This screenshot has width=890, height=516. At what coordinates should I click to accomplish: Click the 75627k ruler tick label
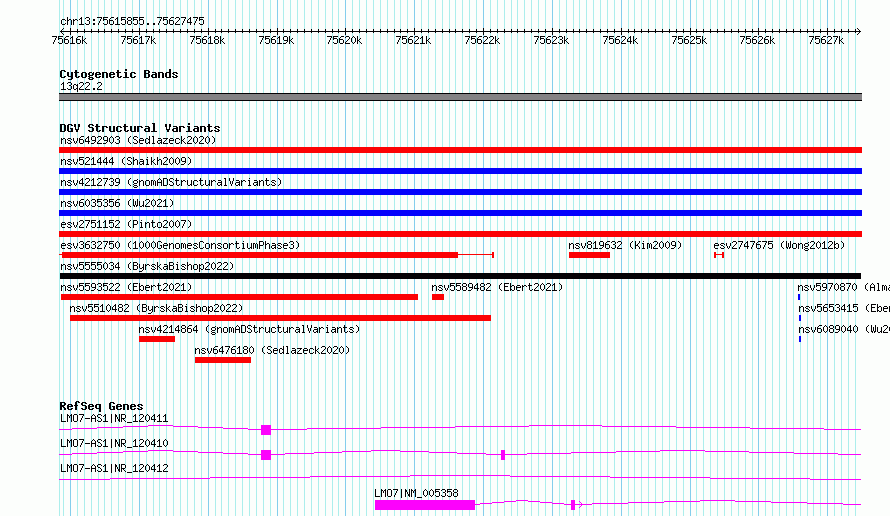coord(826,40)
